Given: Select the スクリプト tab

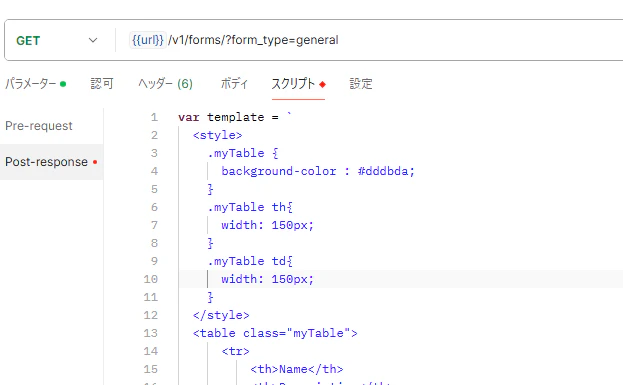Looking at the screenshot, I should [298, 84].
